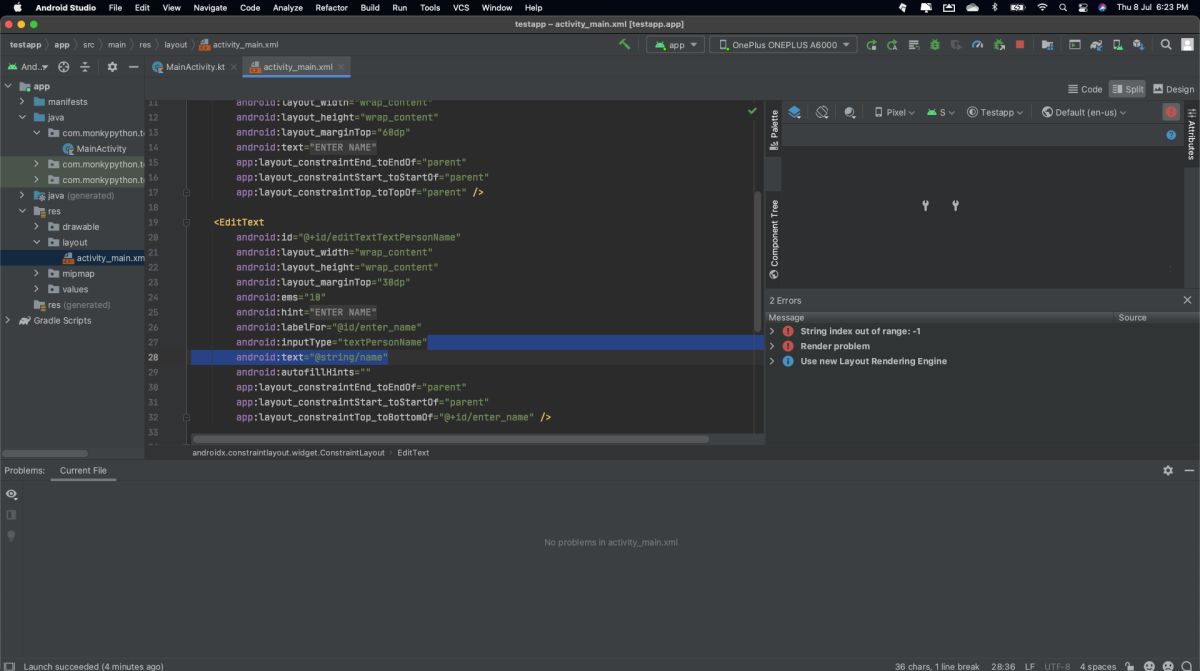
Task: Select MainActivity file in project tree
Action: pos(101,149)
